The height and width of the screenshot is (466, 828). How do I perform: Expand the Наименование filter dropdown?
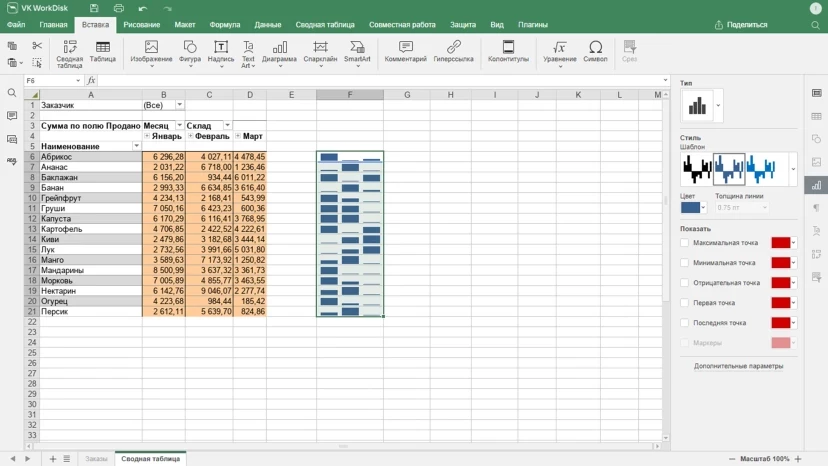137,146
